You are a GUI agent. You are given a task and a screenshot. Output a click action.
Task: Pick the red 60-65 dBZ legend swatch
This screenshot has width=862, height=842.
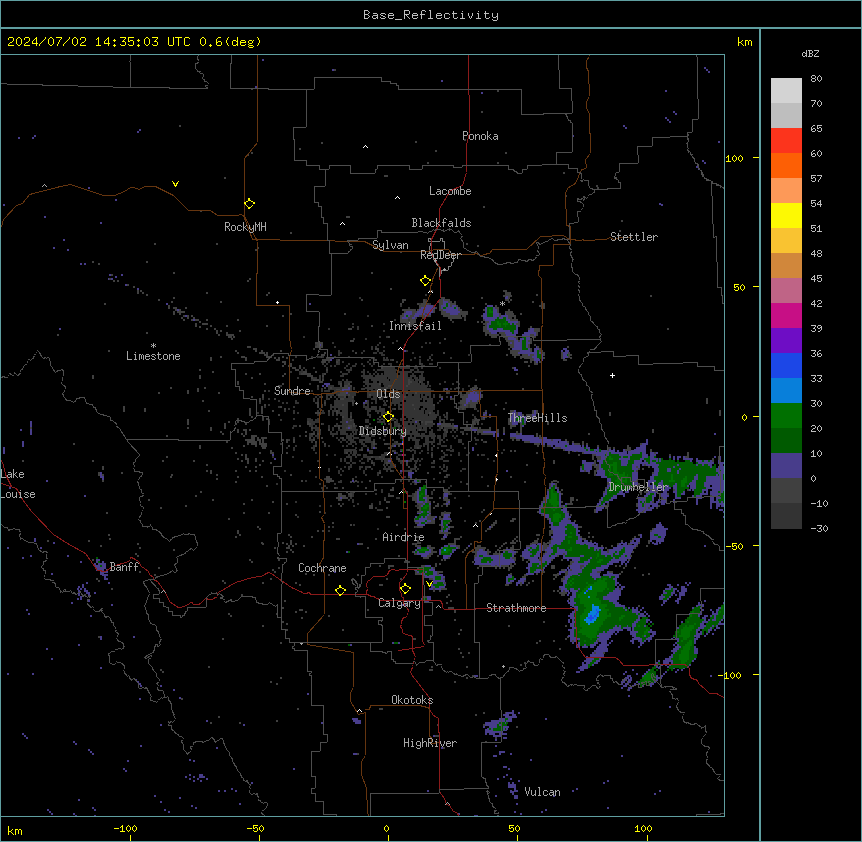[786, 141]
